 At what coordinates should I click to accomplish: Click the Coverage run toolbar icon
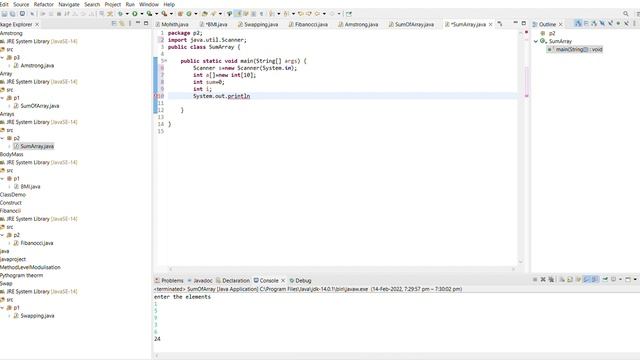click(x=149, y=13)
